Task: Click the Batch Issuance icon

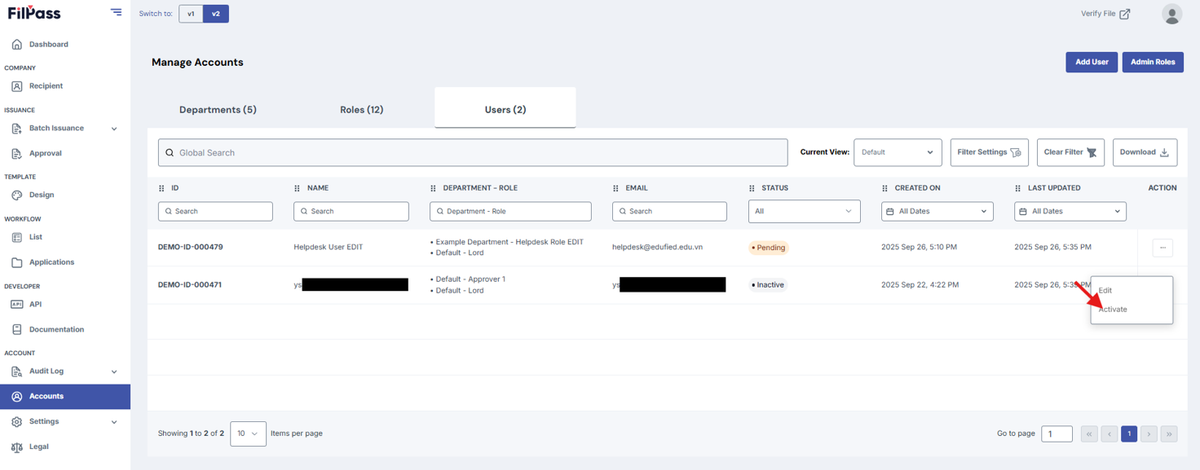Action: 17,128
